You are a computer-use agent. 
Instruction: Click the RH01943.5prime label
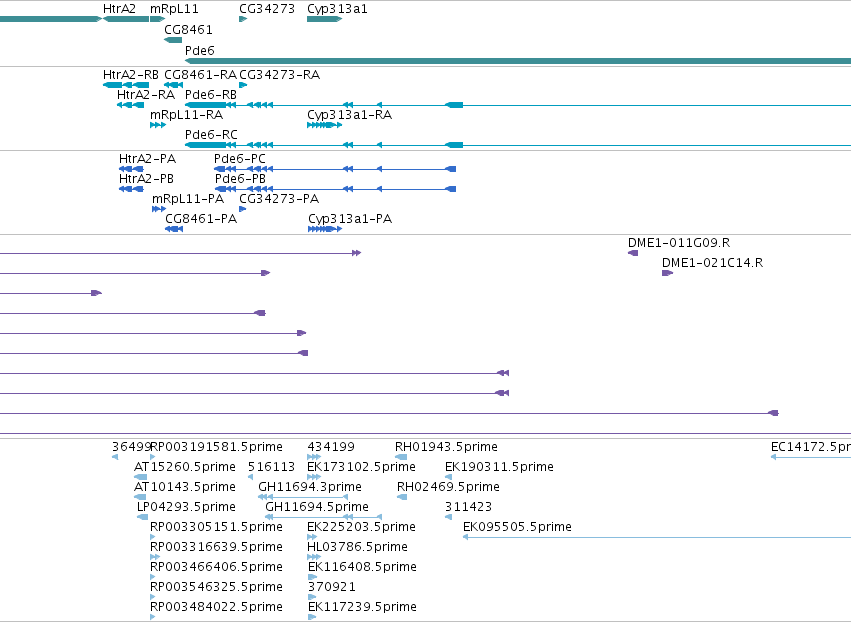coord(446,447)
